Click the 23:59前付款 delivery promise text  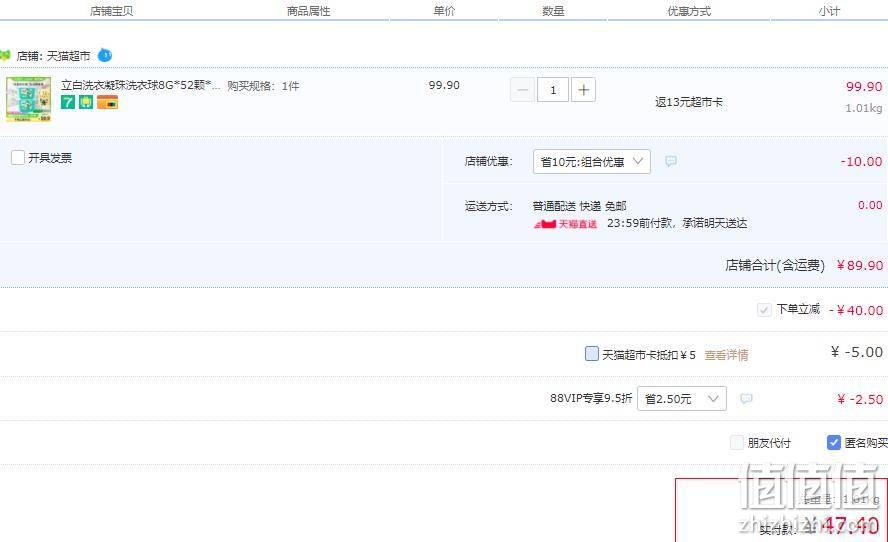pyautogui.click(x=677, y=223)
